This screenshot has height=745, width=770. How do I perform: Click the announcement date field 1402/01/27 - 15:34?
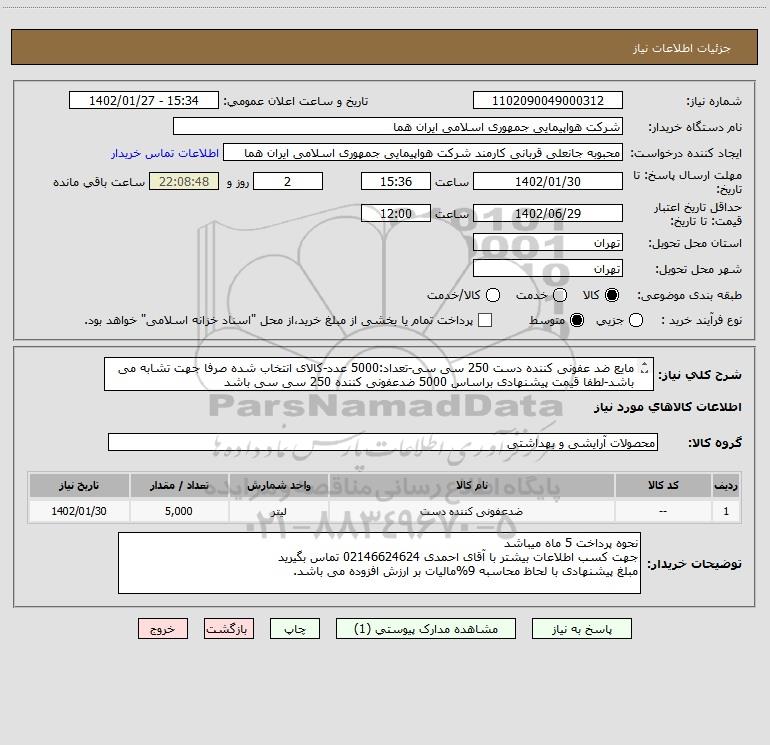point(143,100)
